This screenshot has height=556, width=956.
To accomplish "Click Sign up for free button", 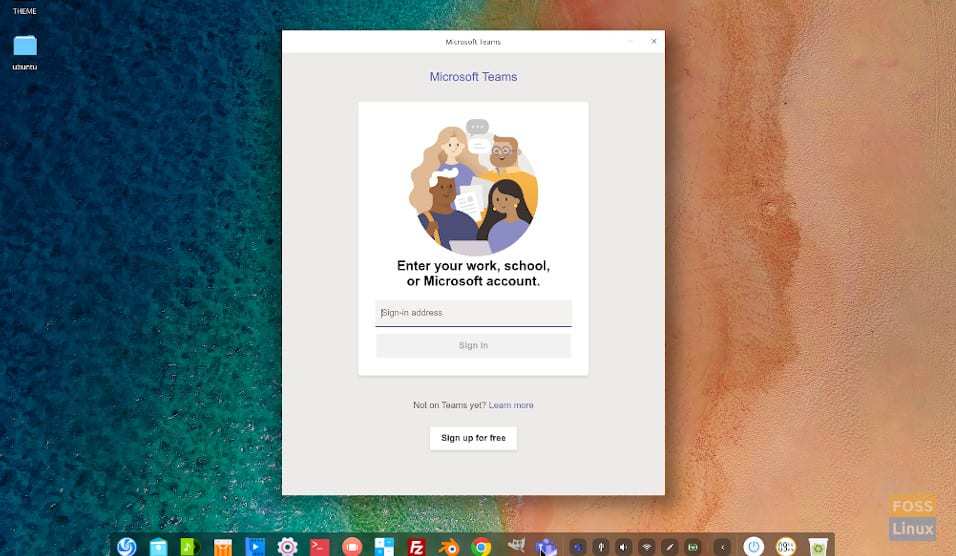I will coord(473,438).
